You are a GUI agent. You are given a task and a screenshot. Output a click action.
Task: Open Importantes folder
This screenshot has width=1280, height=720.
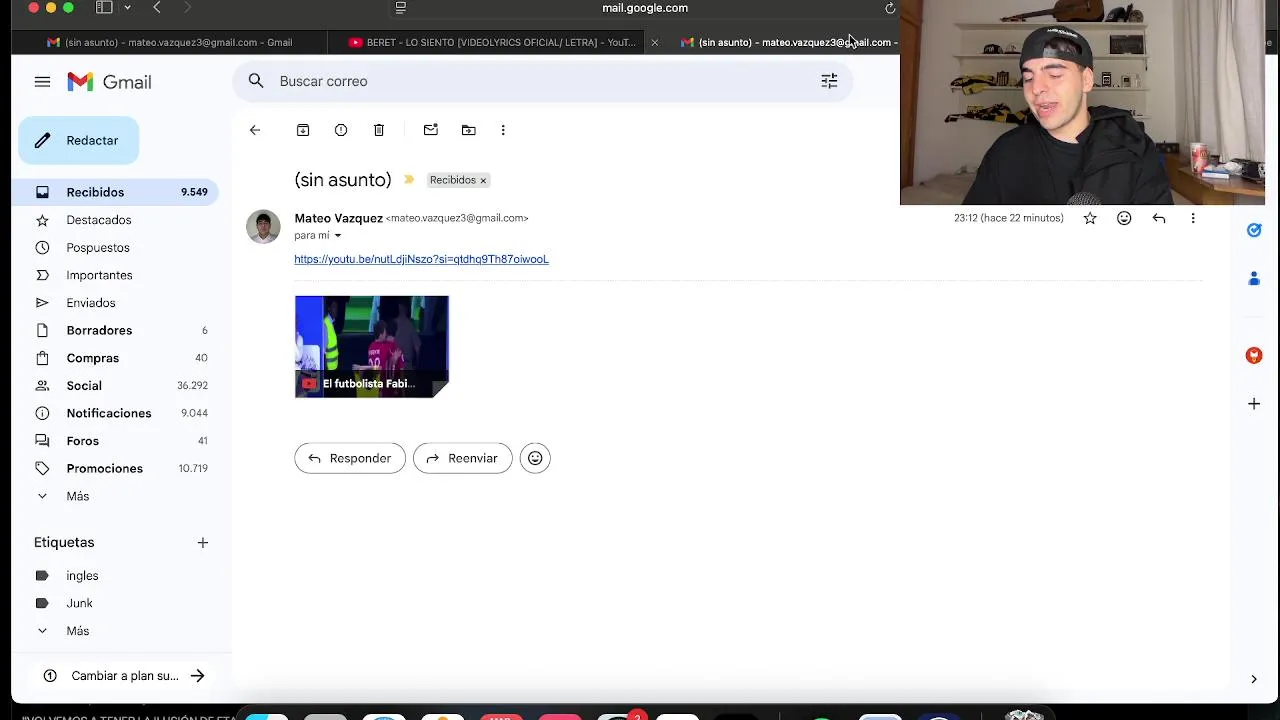click(116, 275)
